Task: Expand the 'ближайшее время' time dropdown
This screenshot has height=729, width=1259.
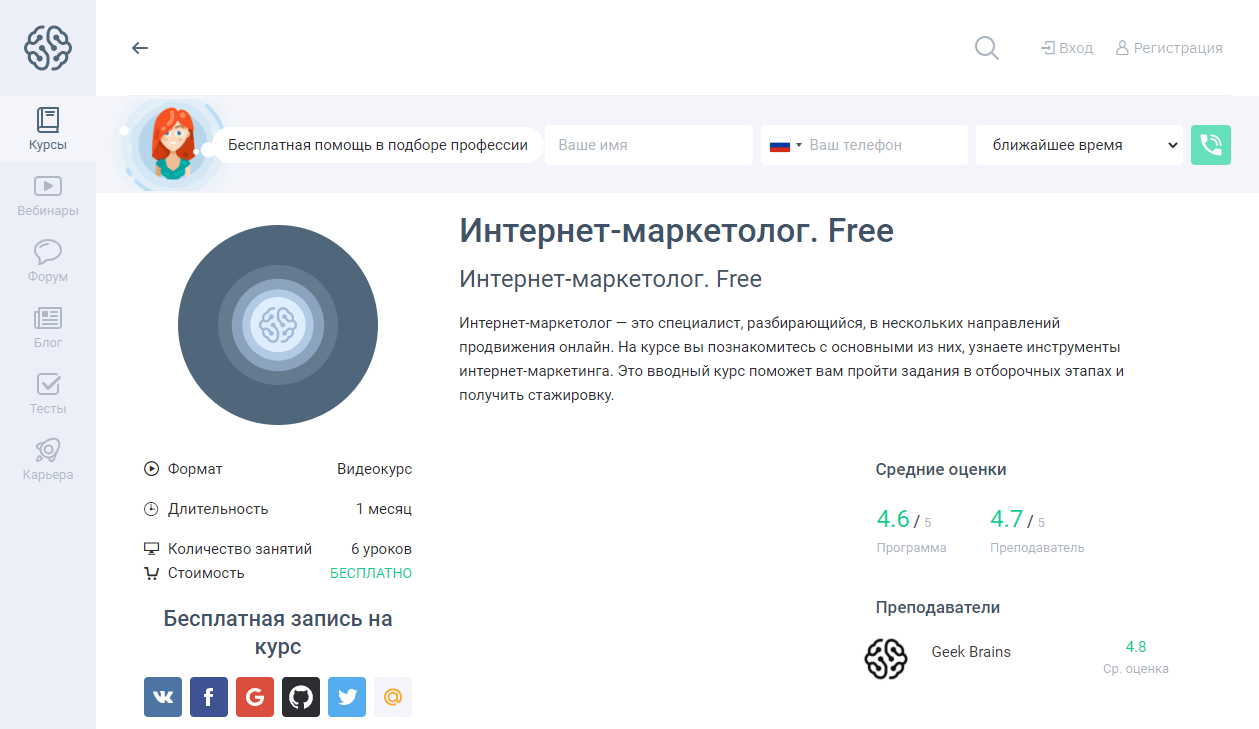Action: click(1079, 145)
